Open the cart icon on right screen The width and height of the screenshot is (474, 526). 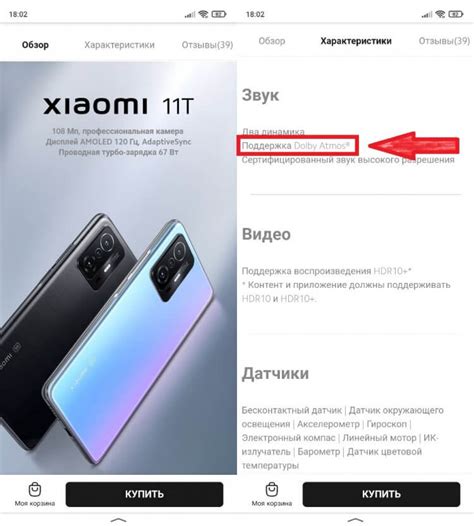272,489
